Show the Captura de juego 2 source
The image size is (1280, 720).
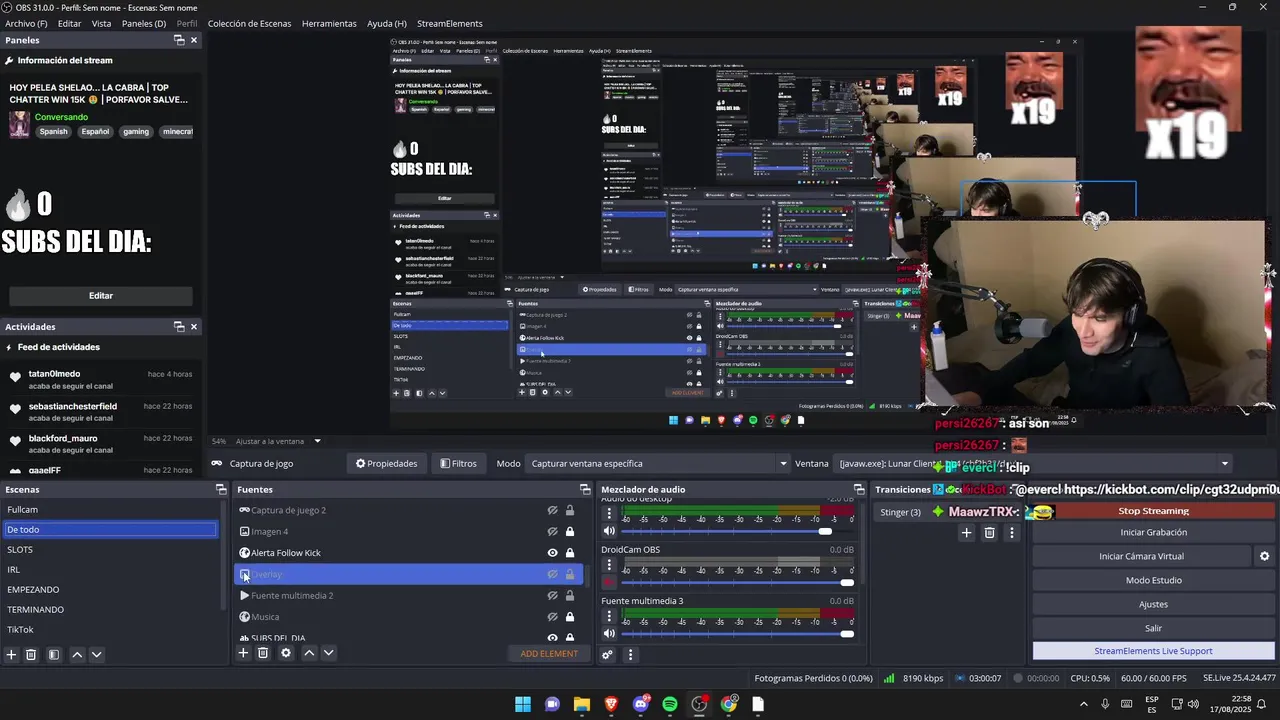552,510
